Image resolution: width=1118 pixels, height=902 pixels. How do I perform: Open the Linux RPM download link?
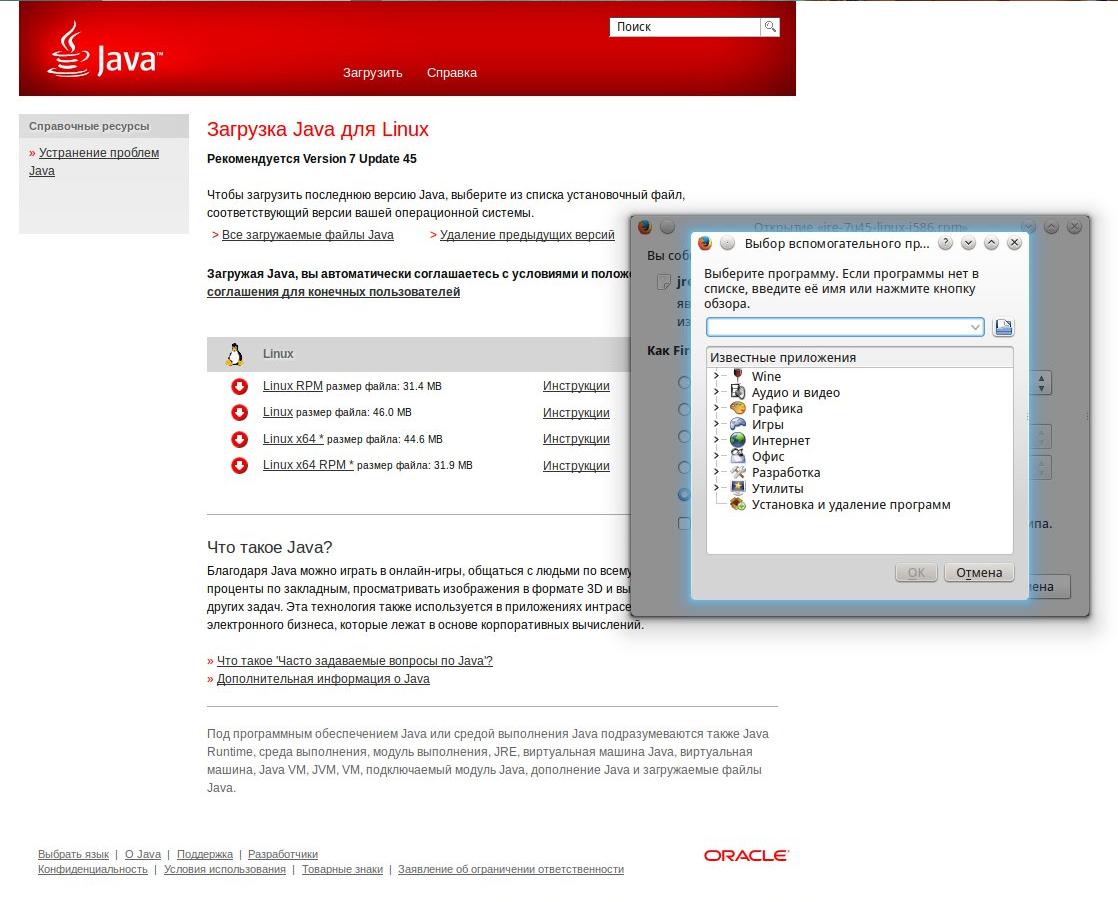click(292, 386)
